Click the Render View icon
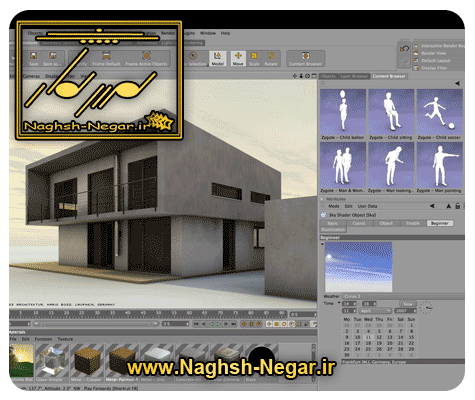 pos(416,53)
